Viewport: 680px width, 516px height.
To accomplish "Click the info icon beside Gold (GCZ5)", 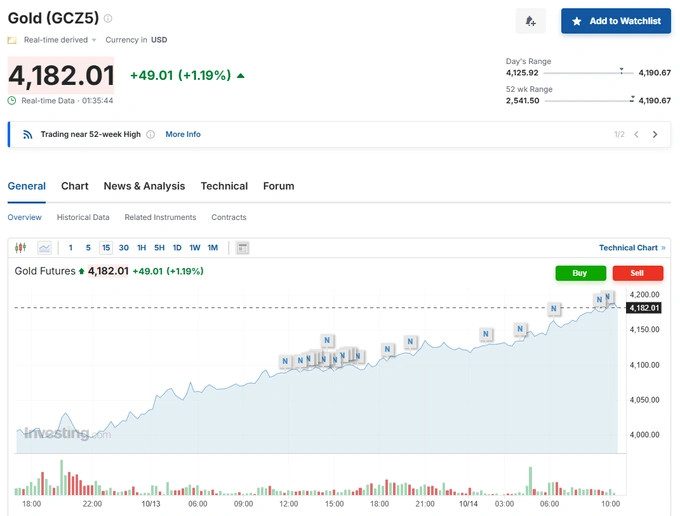I will [108, 18].
